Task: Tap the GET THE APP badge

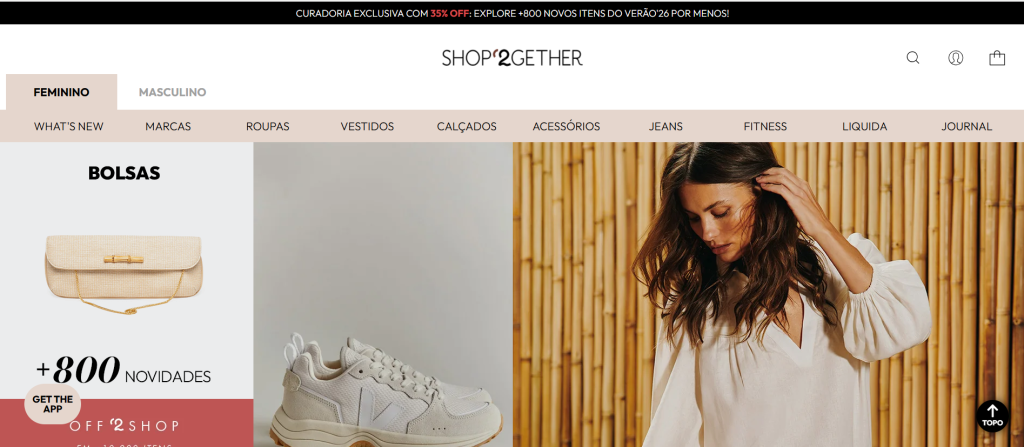Action: pyautogui.click(x=53, y=404)
